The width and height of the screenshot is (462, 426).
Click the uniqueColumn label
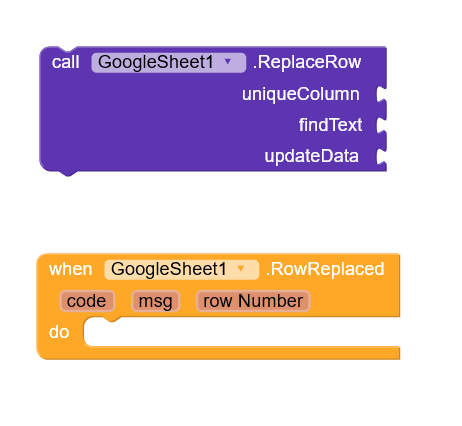coord(301,94)
